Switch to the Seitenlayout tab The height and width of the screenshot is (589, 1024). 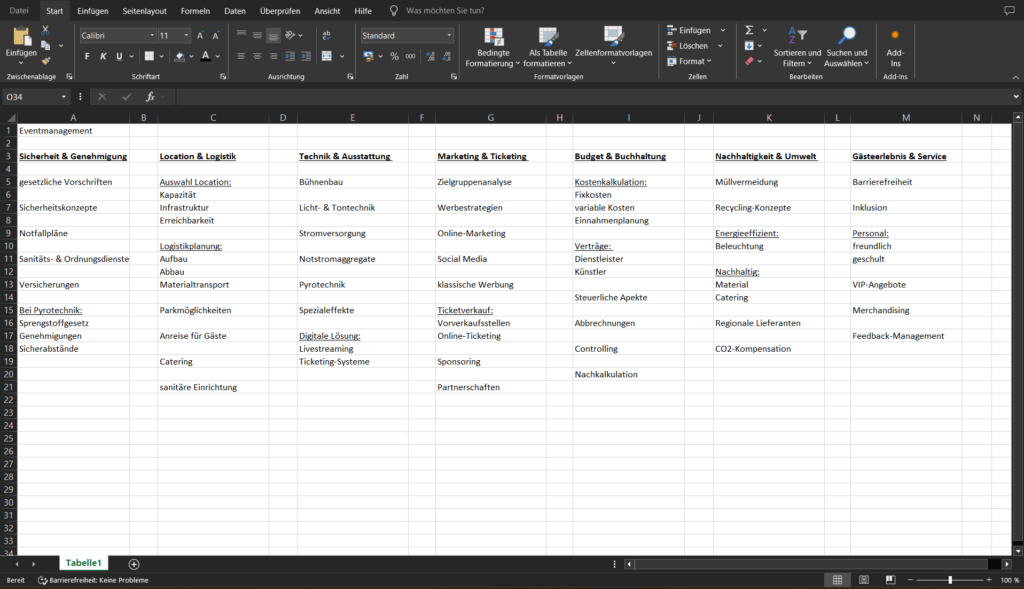pyautogui.click(x=145, y=10)
